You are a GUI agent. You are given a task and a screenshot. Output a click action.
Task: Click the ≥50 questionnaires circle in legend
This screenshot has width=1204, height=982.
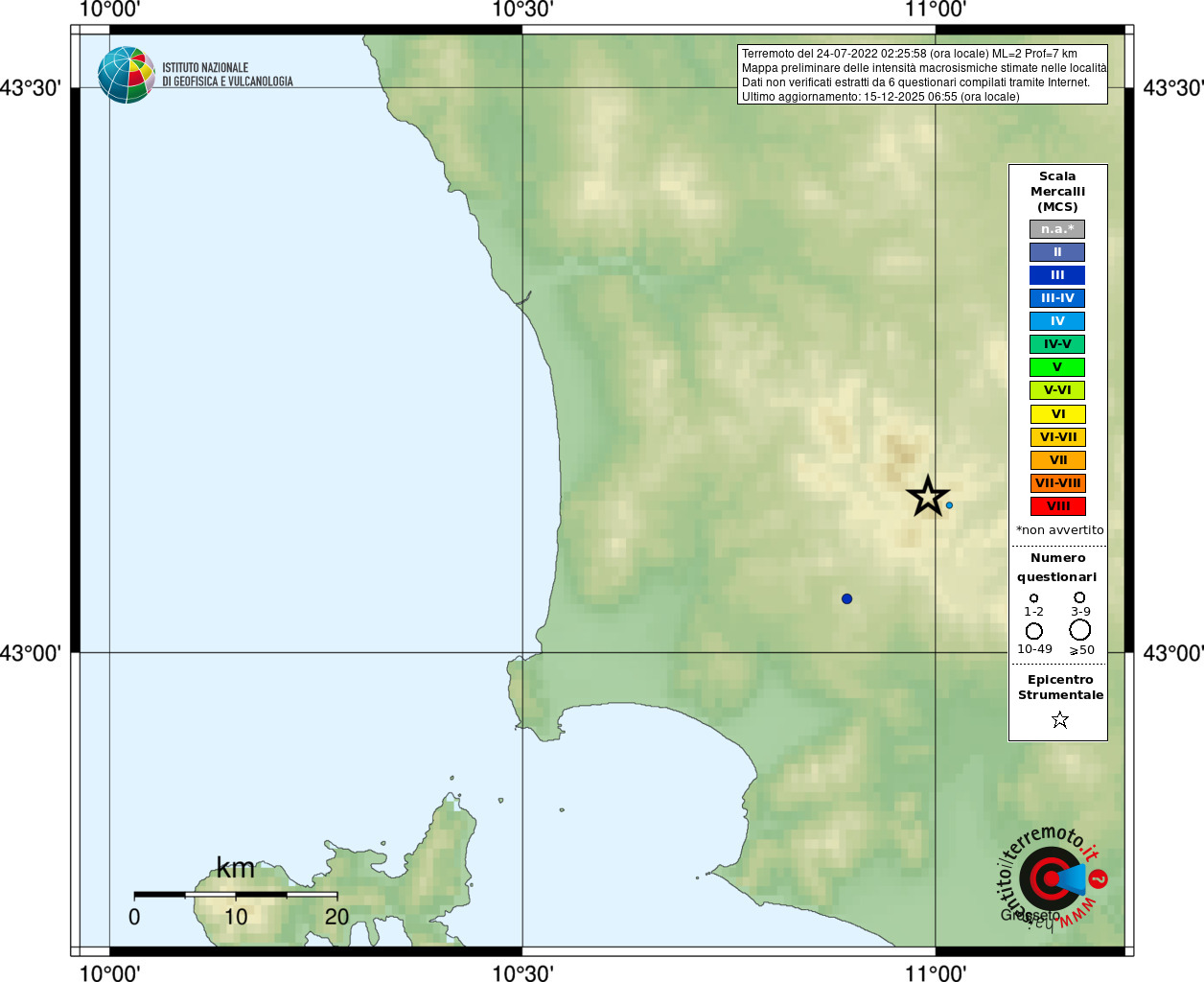click(x=1080, y=630)
